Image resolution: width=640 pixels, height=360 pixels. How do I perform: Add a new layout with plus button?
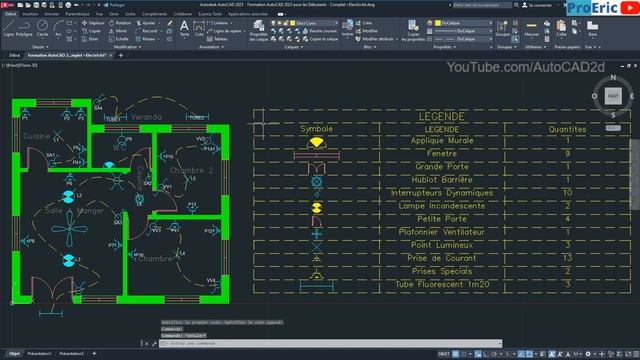[94, 353]
